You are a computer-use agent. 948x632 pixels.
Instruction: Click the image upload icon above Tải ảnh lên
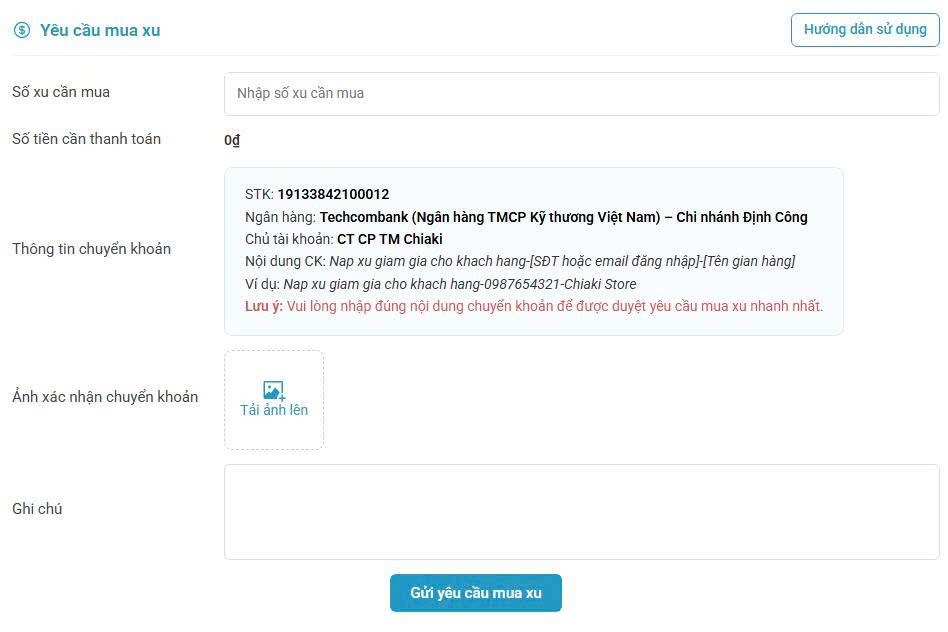274,390
